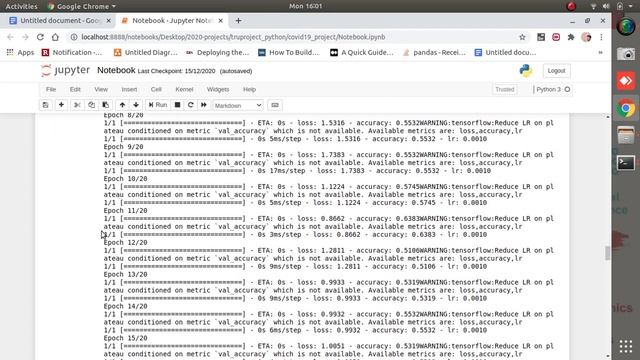Viewport: 640px width, 360px height.
Task: Click the localhost address bar
Action: click(294, 37)
